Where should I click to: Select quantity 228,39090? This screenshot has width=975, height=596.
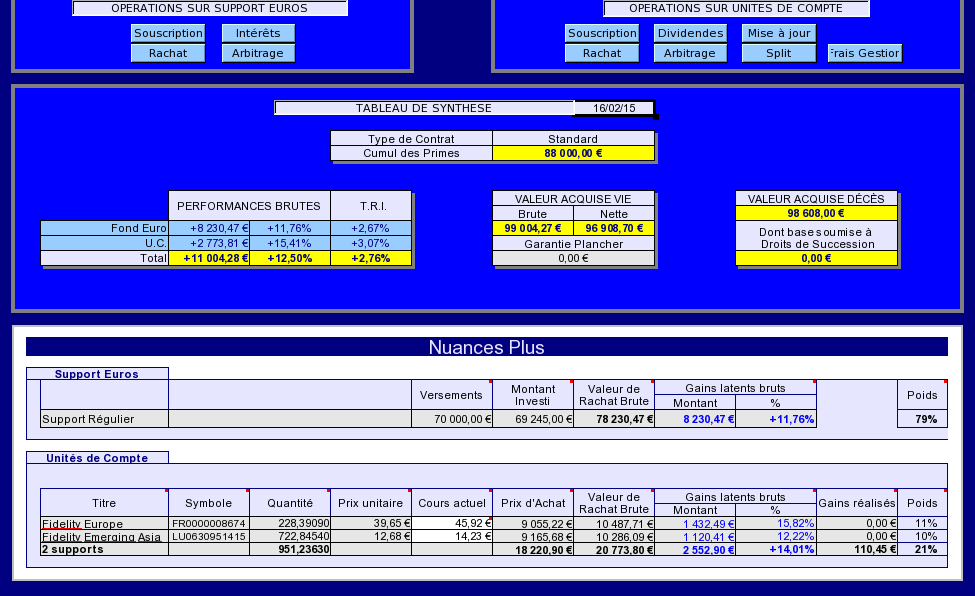point(290,524)
